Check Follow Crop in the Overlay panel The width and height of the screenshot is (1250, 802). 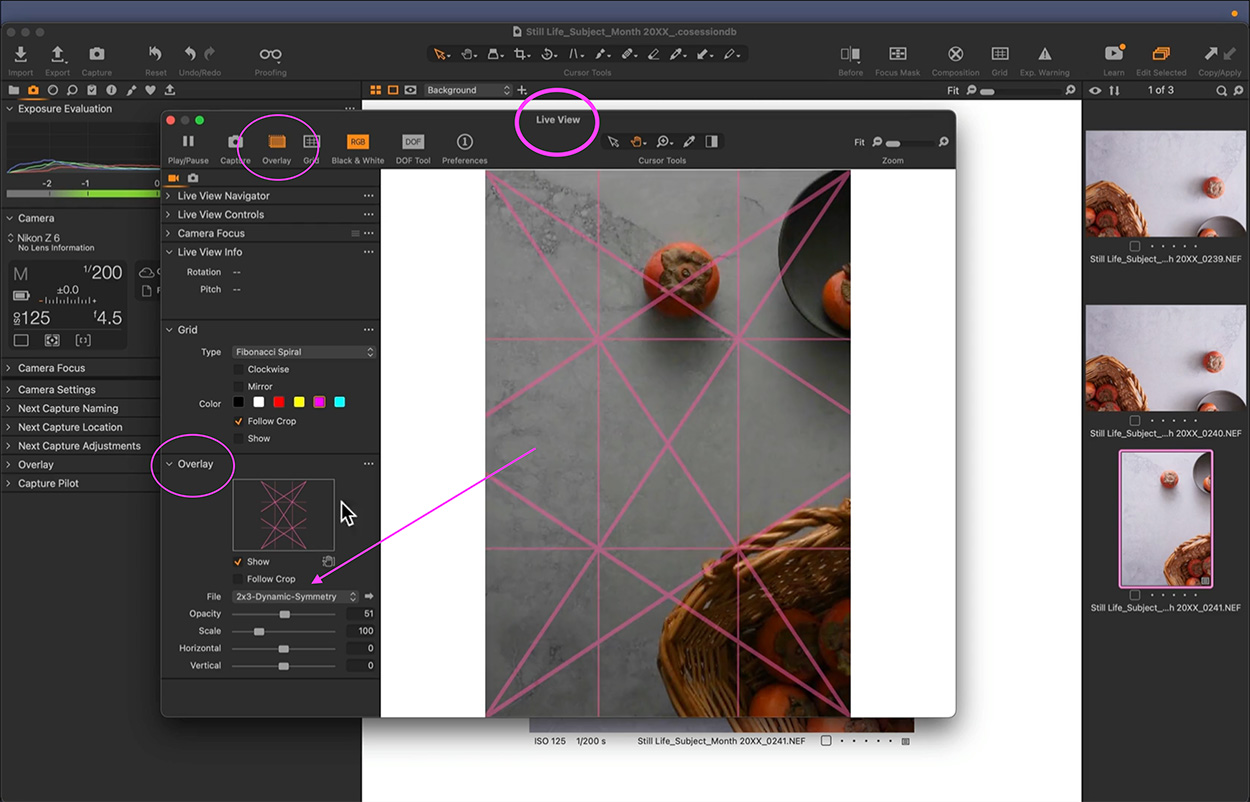tap(238, 579)
